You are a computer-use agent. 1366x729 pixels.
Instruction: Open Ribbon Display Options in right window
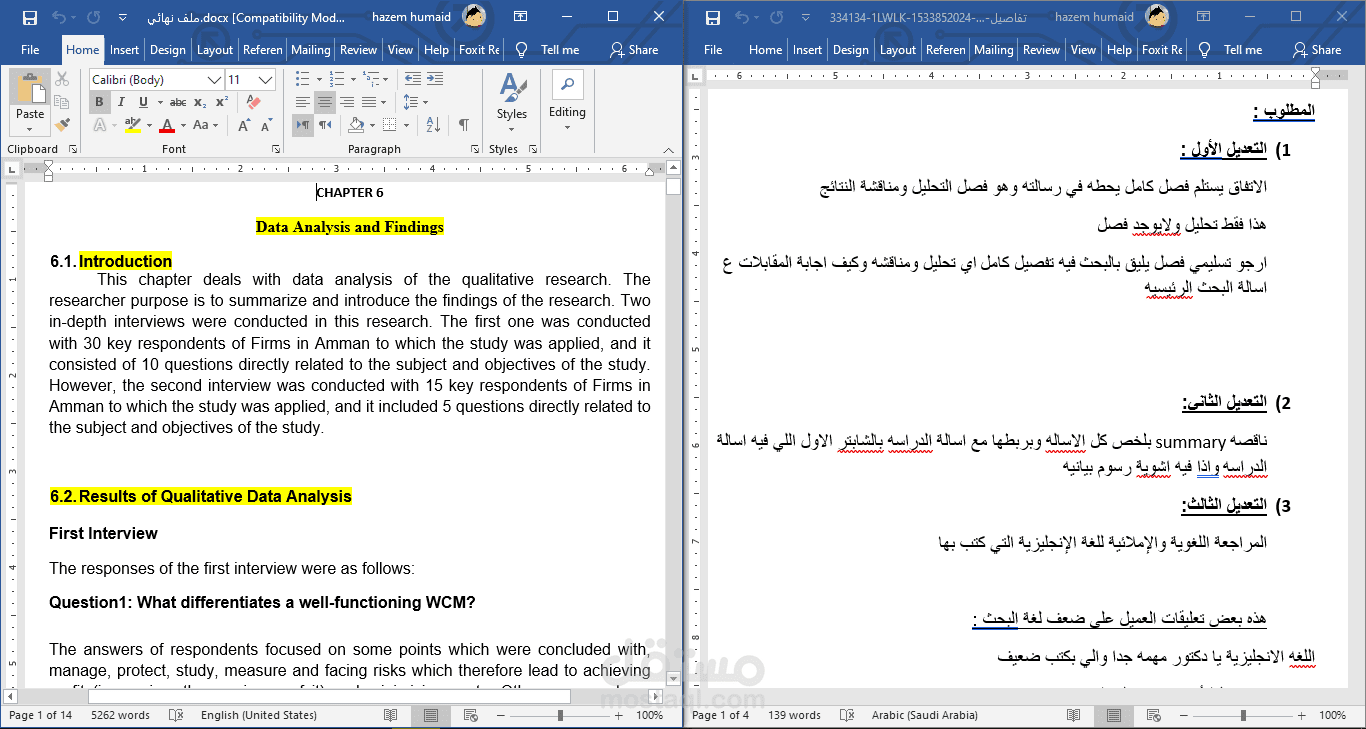coord(1203,17)
